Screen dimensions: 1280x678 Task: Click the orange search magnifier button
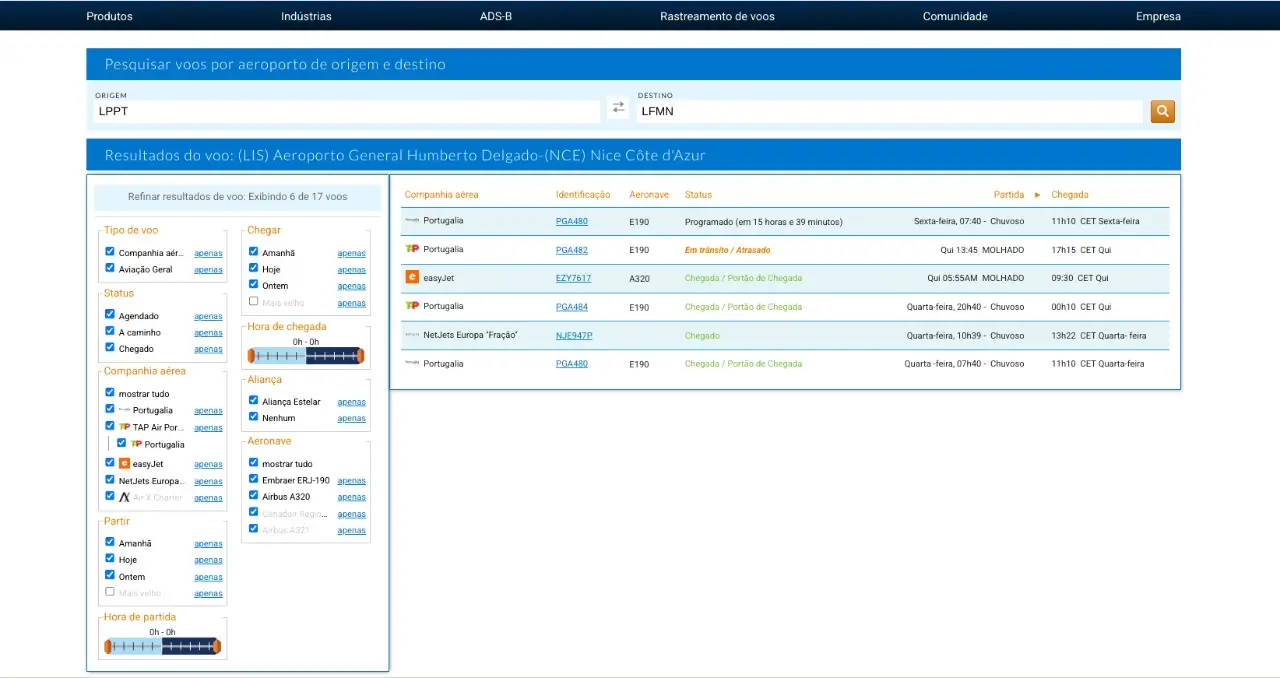1162,111
